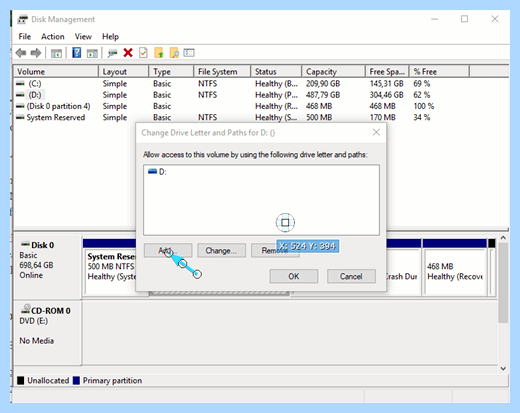Click Cancel in the drive letter dialog

click(x=351, y=276)
